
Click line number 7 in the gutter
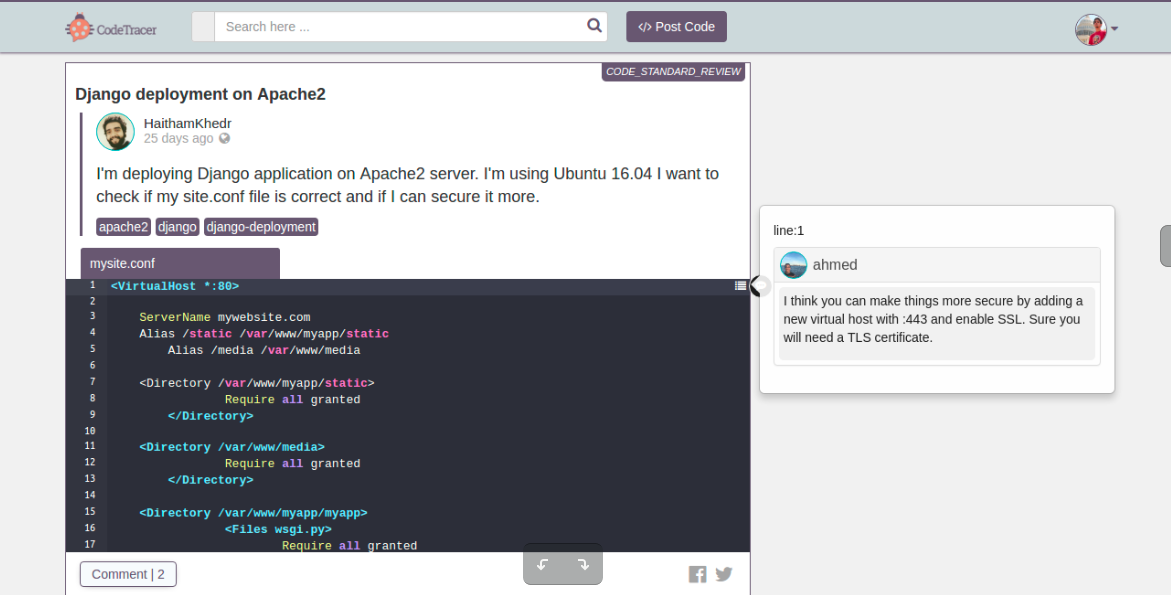[93, 381]
